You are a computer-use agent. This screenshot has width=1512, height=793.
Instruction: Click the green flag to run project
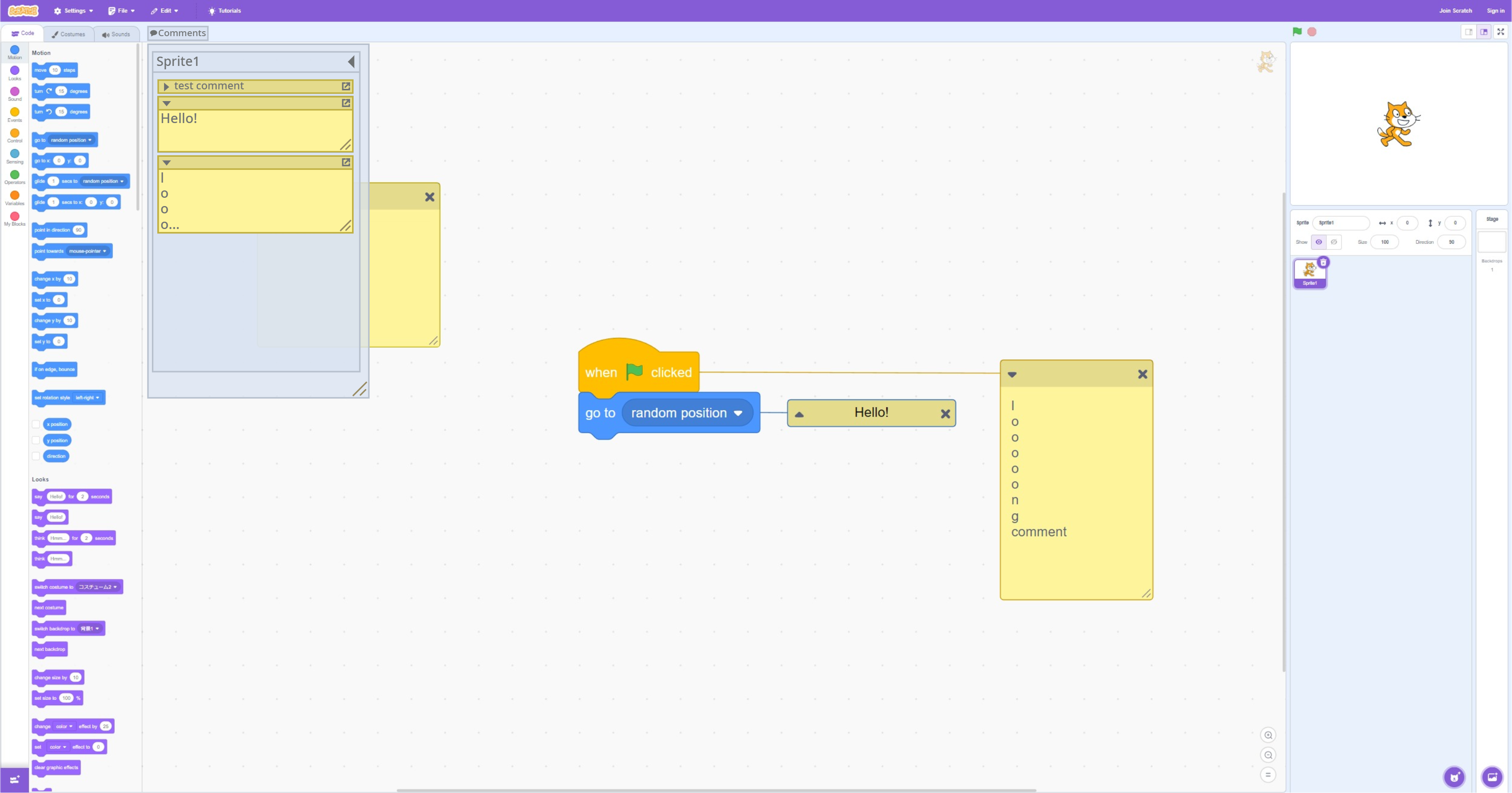[1297, 32]
